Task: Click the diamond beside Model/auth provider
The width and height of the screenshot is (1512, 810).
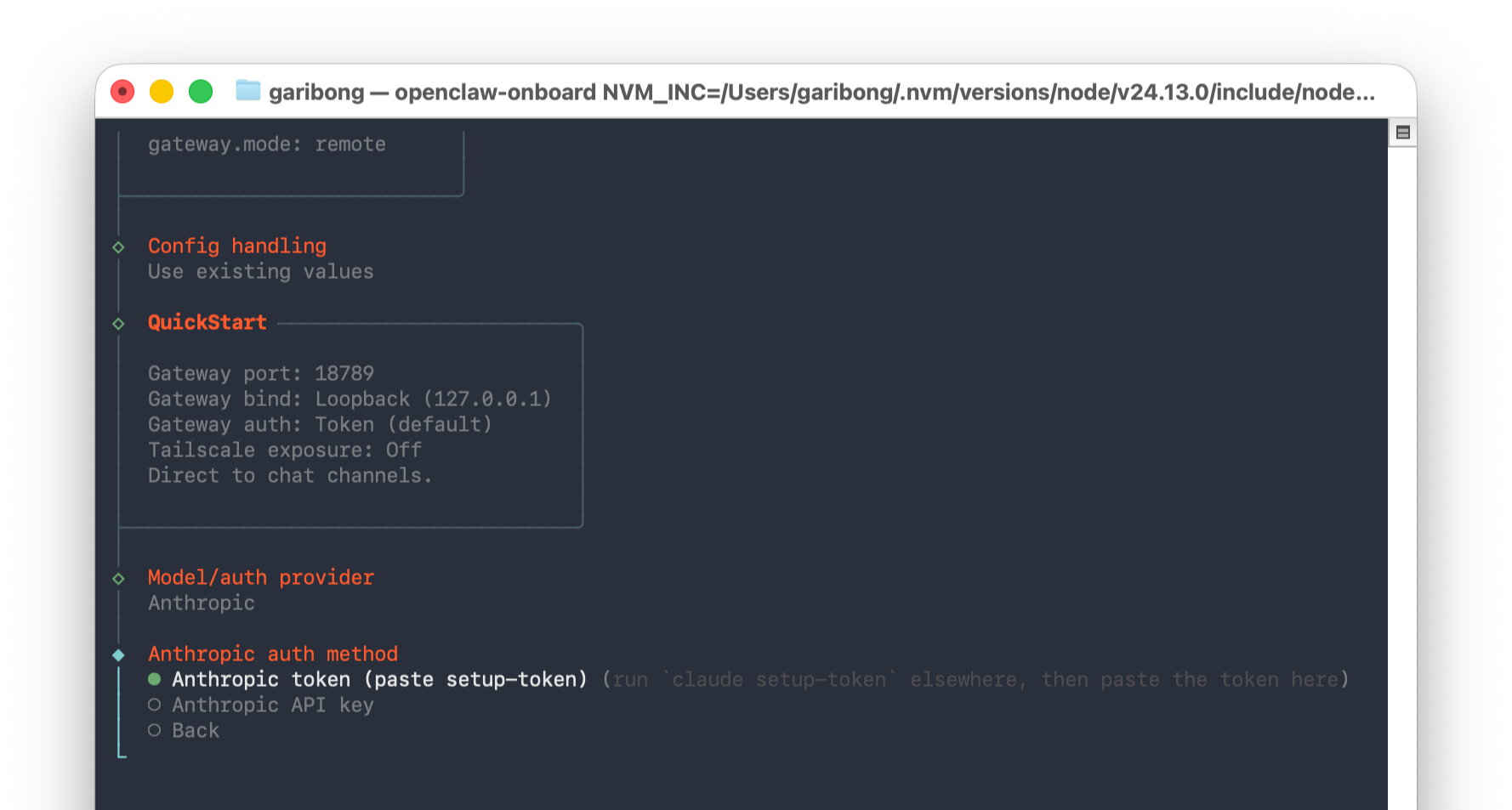Action: pyautogui.click(x=118, y=579)
